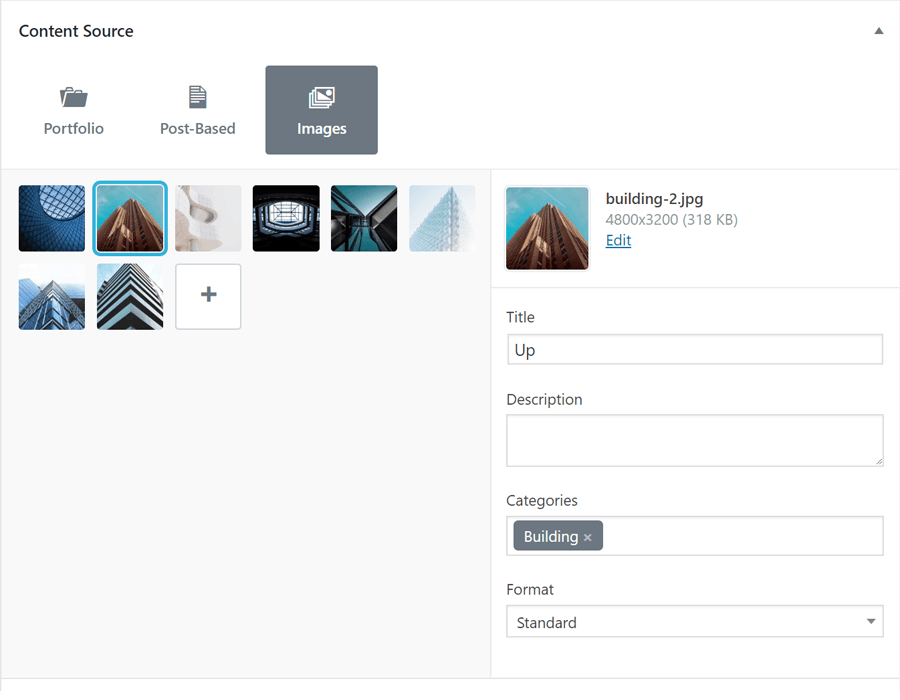Select the Images content source tab
This screenshot has height=700, width=900.
pyautogui.click(x=321, y=110)
